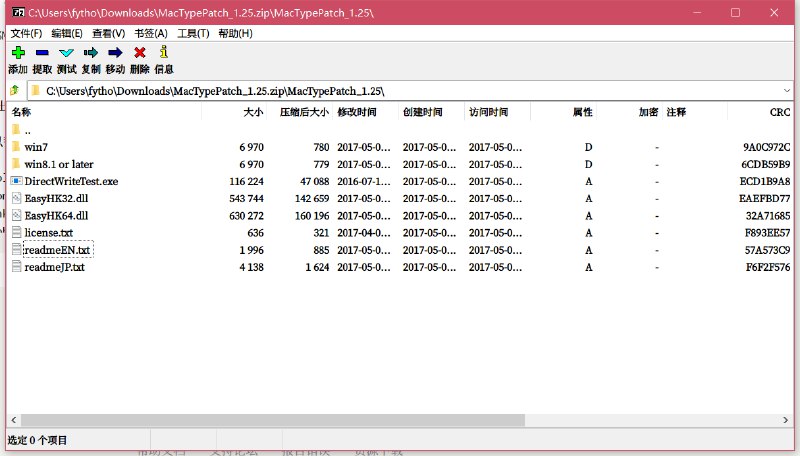800x456 pixels.
Task: Click the Delete (删除) red X icon
Action: coord(140,52)
